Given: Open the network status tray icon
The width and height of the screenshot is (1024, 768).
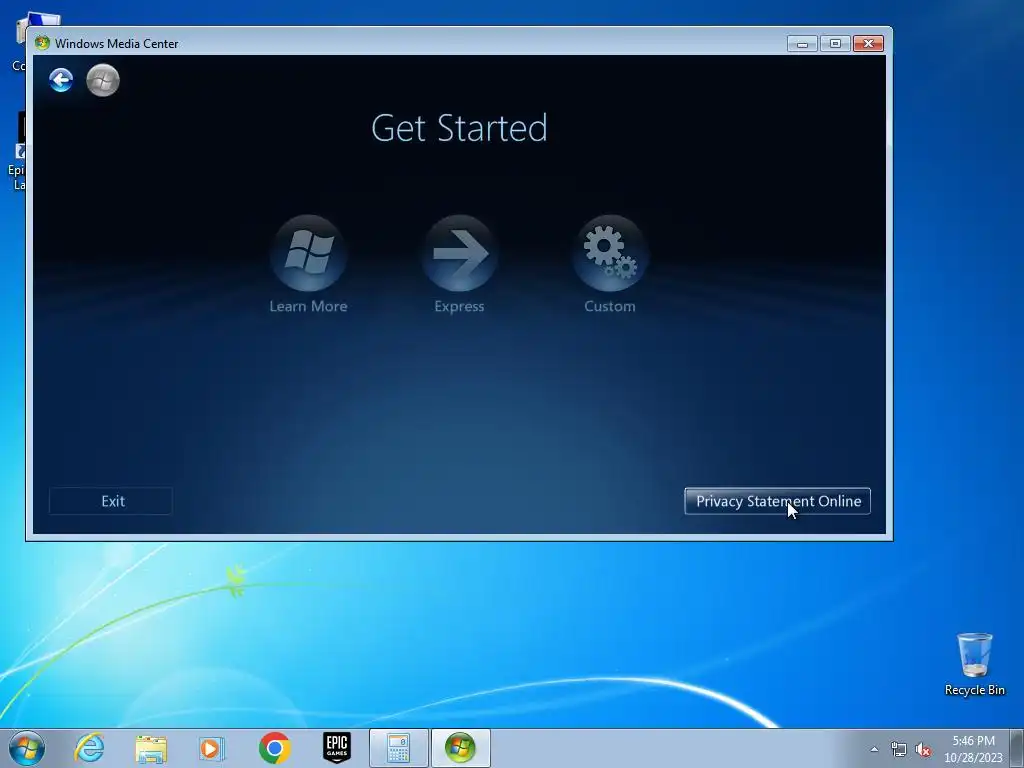Looking at the screenshot, I should tap(899, 749).
